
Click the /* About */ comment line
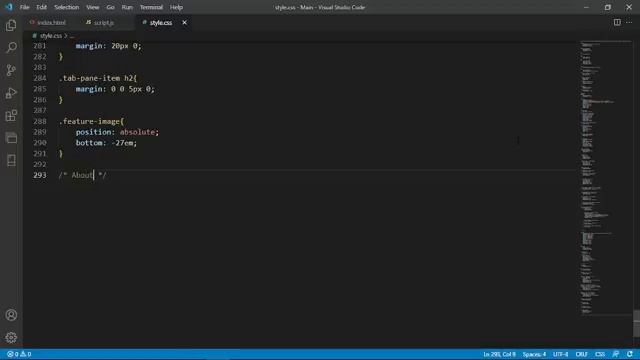[x=82, y=175]
